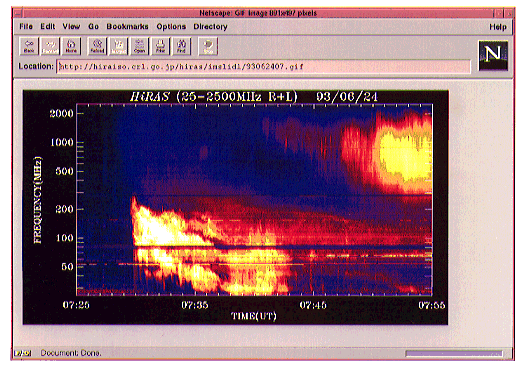520x369 pixels.
Task: Open the Bookmarks menu
Action: 127,26
